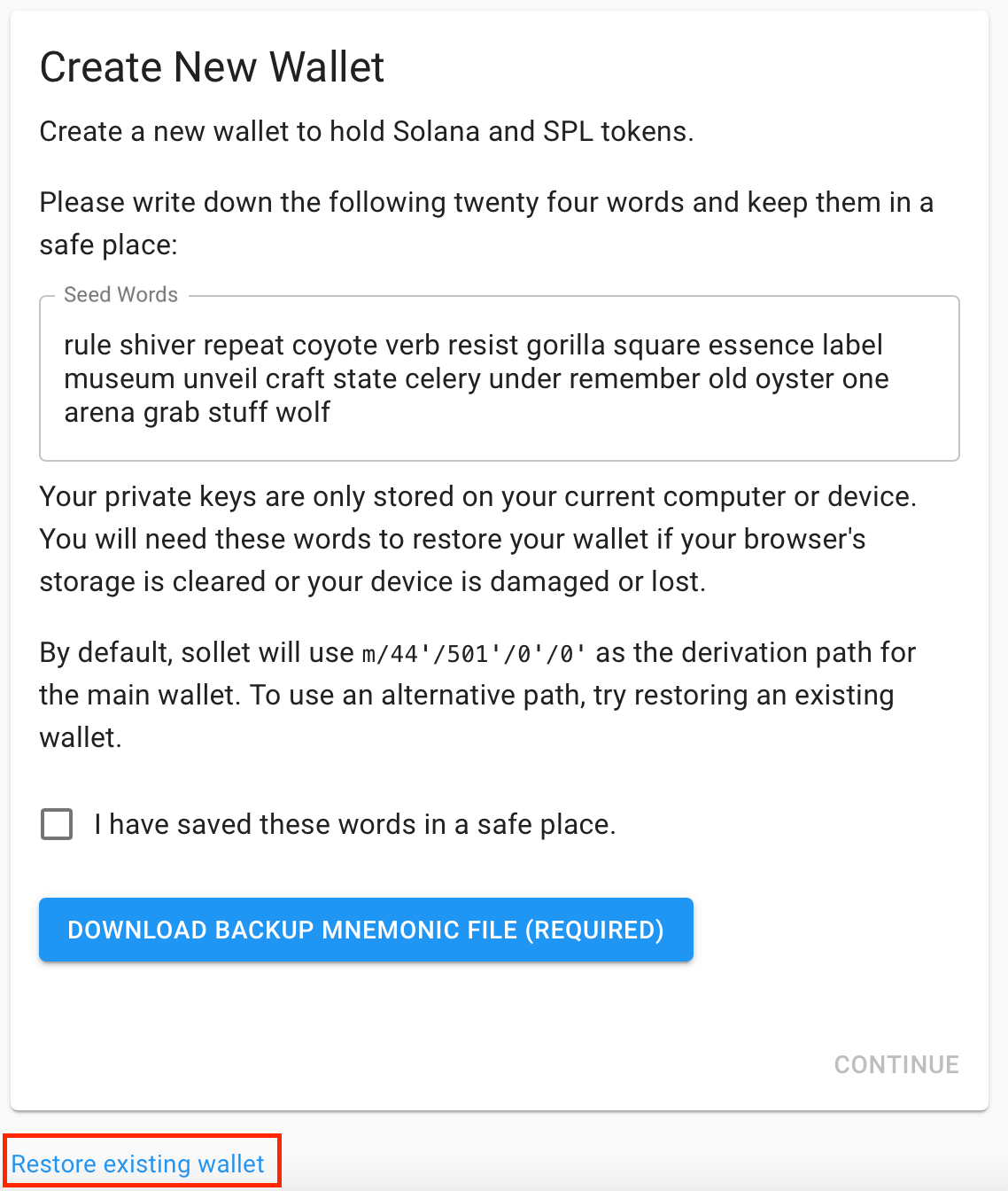Click the Create New Wallet heading
The height and width of the screenshot is (1191, 1008).
(x=213, y=67)
